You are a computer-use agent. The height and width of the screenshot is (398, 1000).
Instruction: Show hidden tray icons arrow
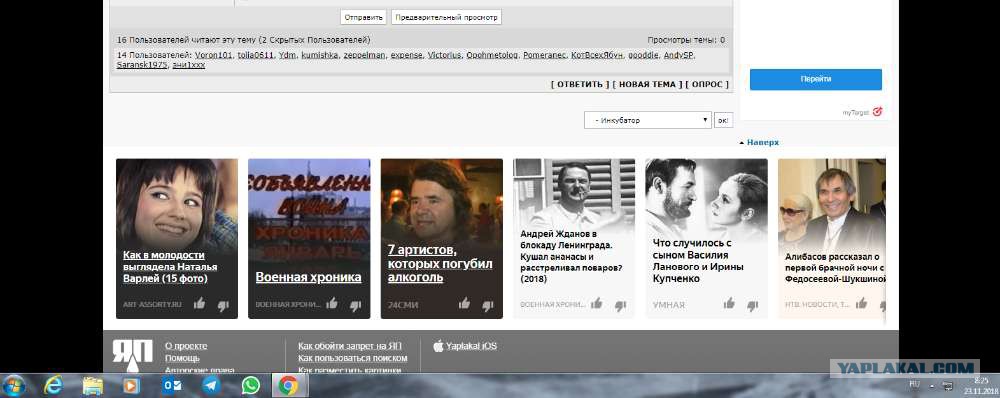click(931, 387)
